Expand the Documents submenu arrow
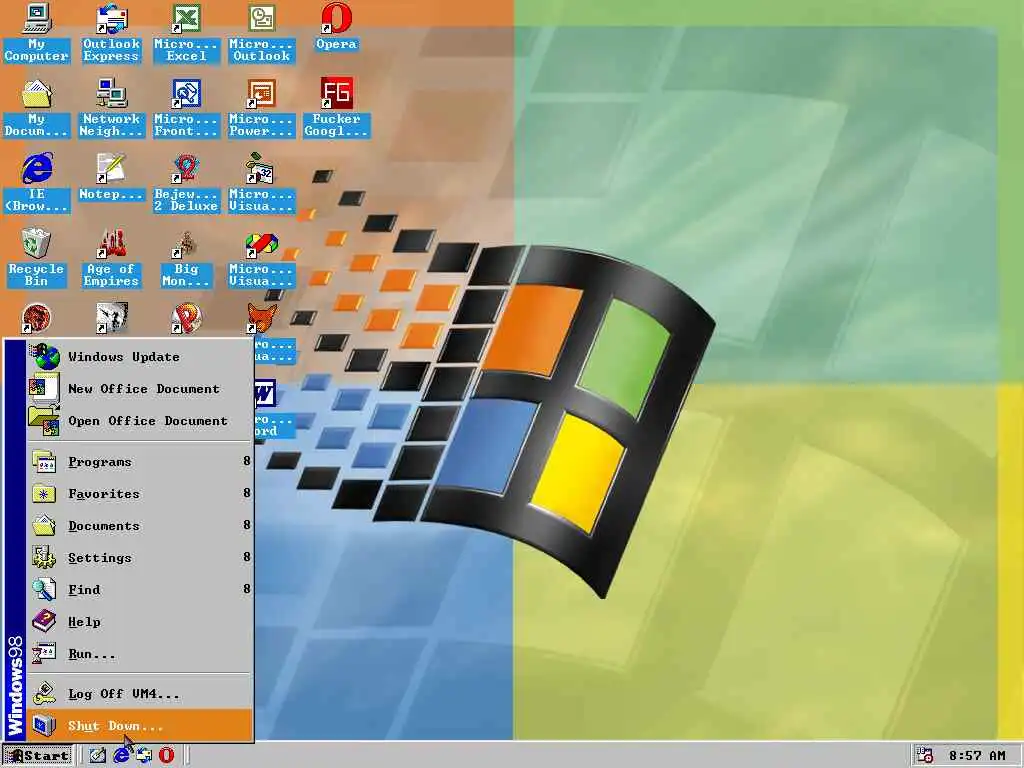 tap(247, 525)
